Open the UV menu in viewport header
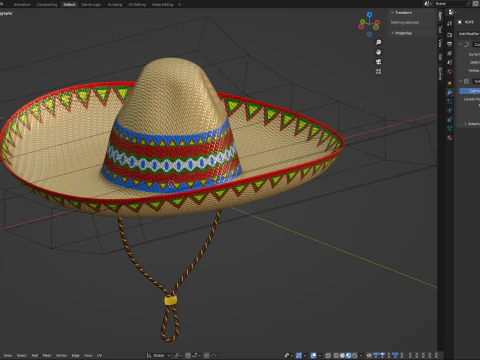 tap(99, 355)
